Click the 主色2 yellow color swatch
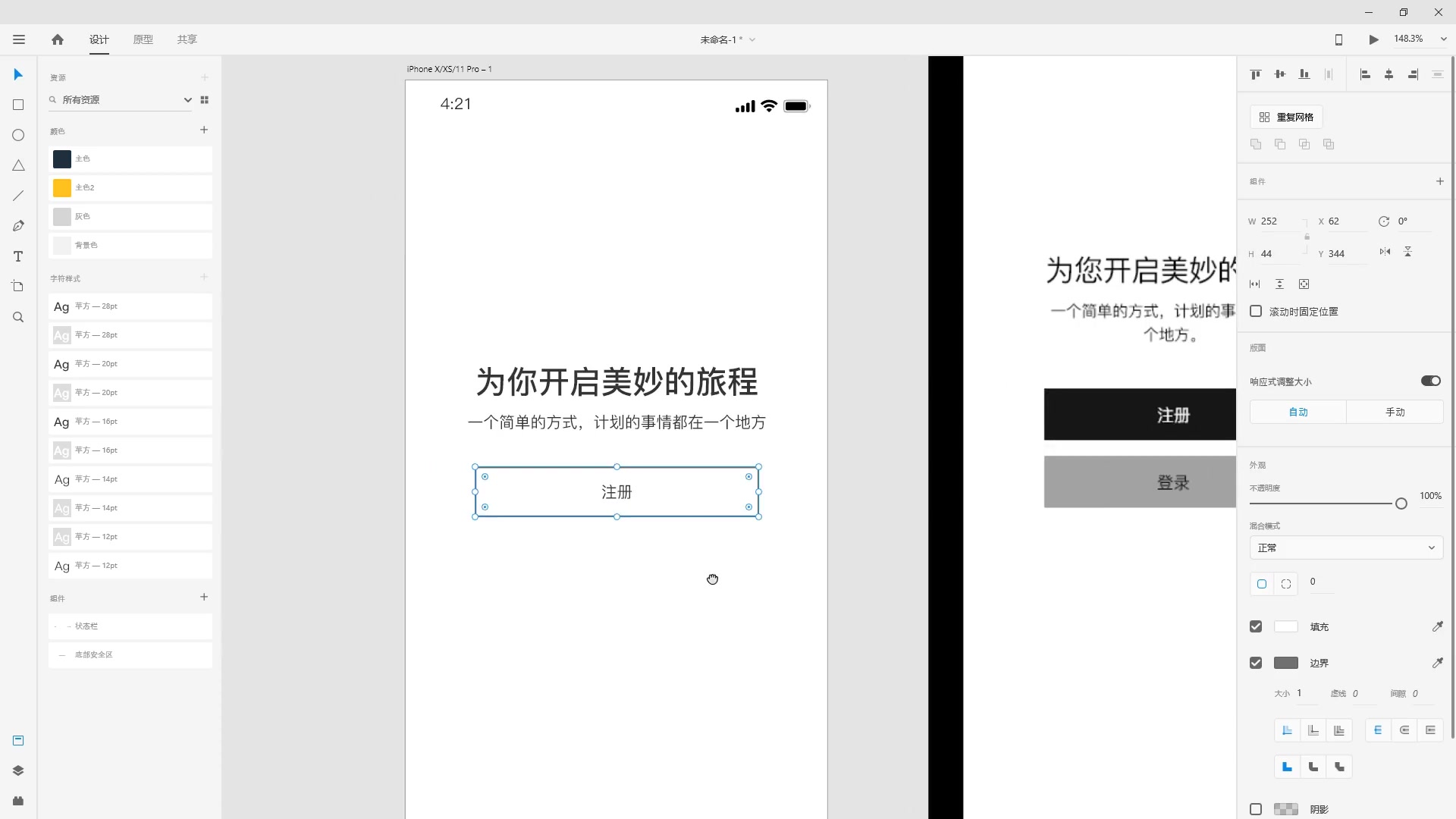This screenshot has height=819, width=1456. [x=62, y=188]
